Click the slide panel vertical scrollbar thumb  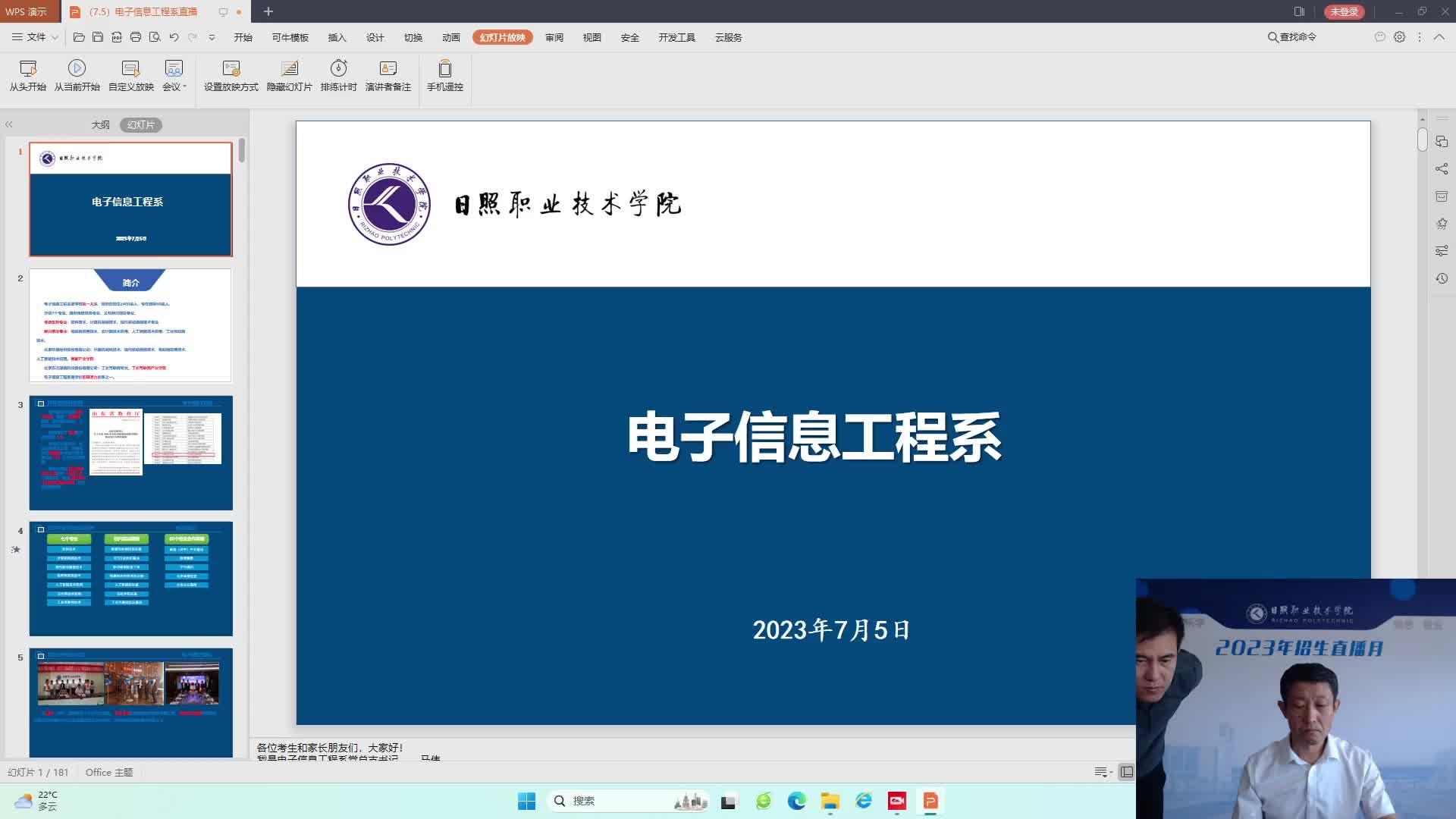click(x=242, y=149)
